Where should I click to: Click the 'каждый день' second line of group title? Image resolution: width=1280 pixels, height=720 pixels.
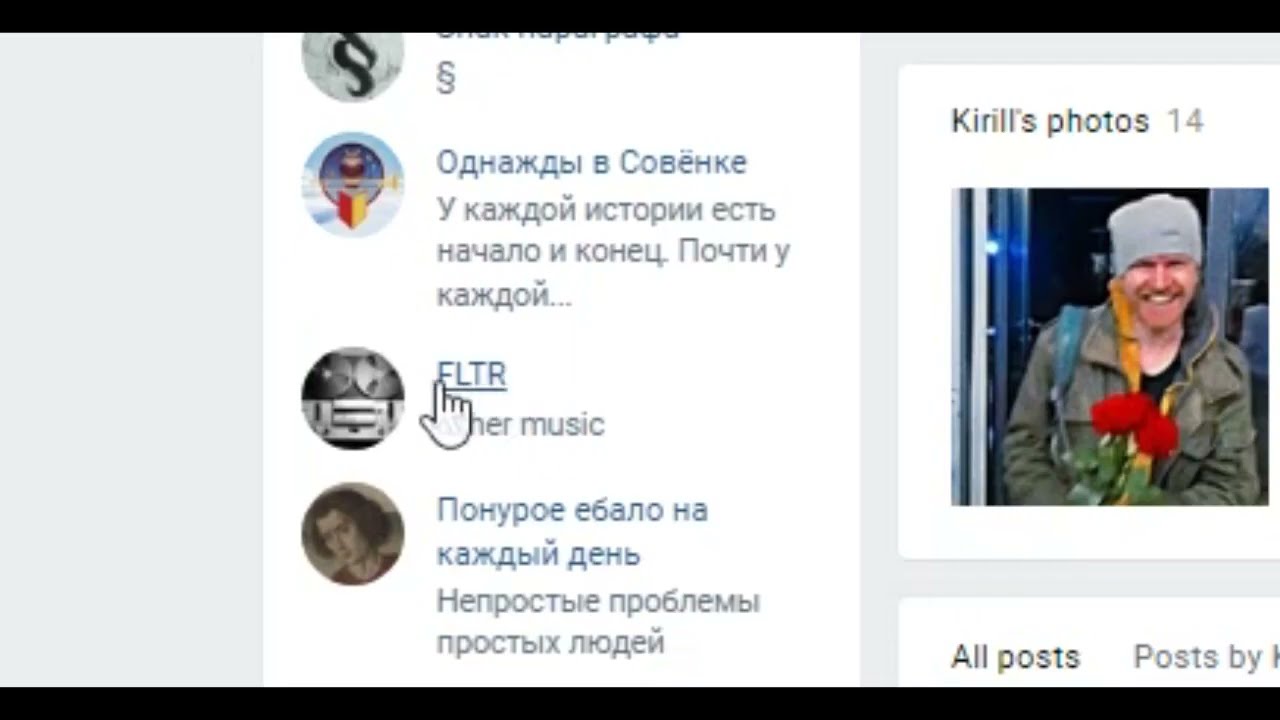pyautogui.click(x=538, y=554)
